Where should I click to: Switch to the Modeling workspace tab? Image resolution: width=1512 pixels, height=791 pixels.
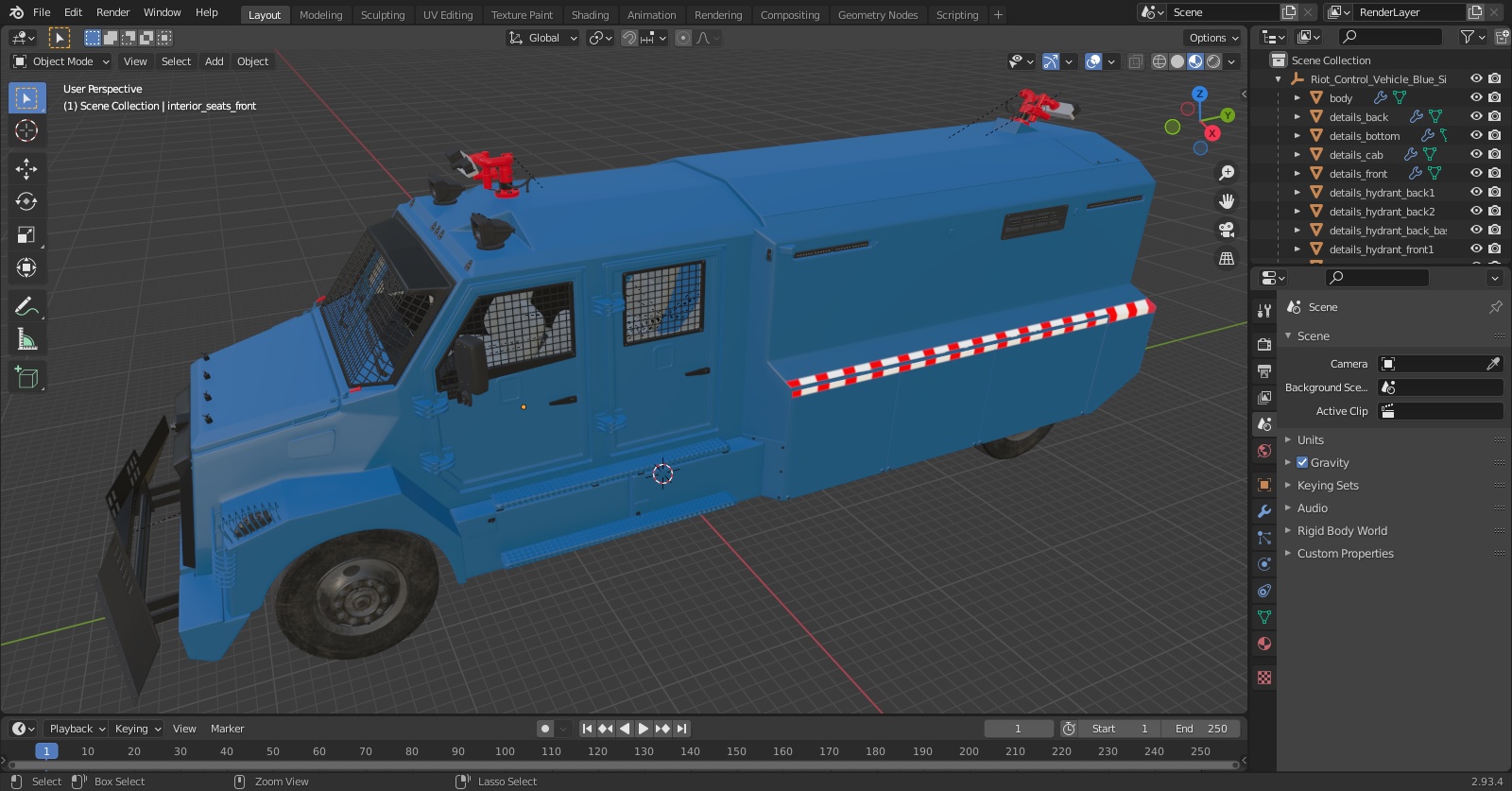(320, 15)
